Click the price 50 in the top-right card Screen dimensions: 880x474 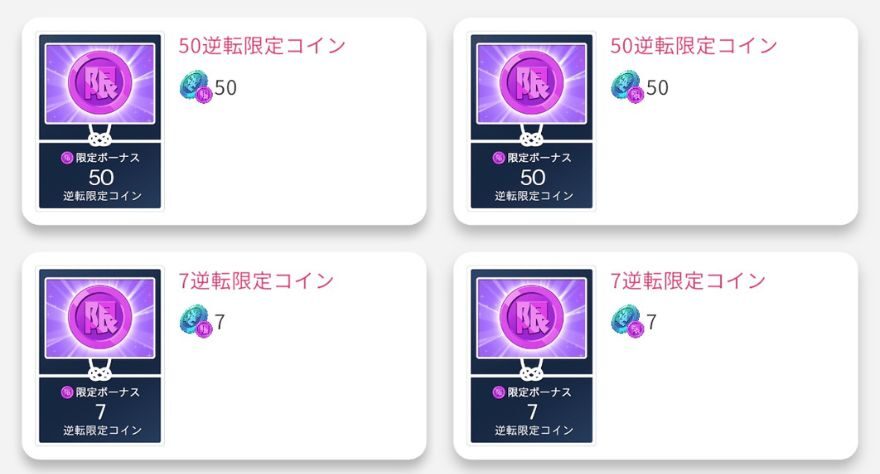tap(658, 89)
